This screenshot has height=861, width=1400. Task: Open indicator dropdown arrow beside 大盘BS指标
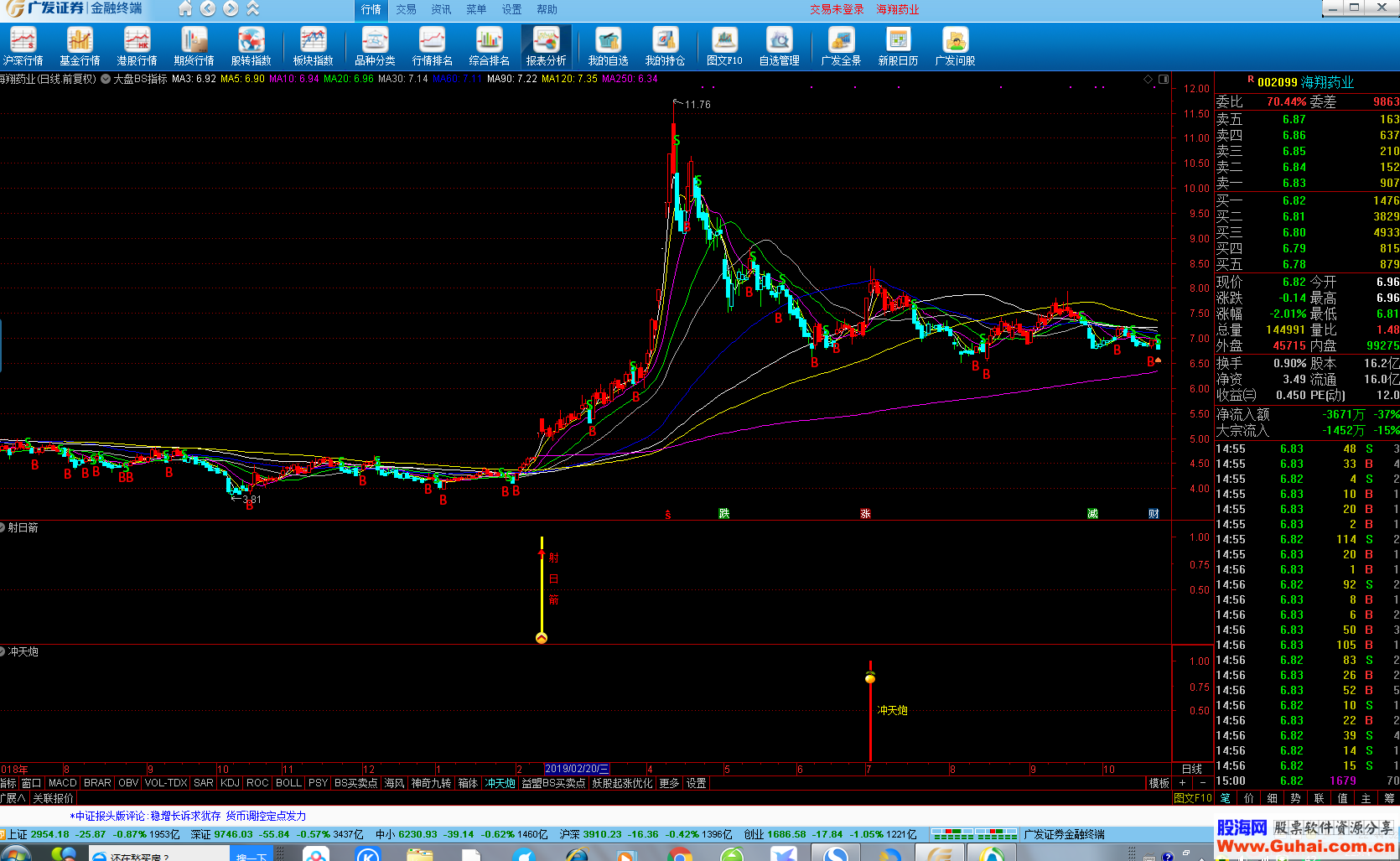click(x=106, y=79)
